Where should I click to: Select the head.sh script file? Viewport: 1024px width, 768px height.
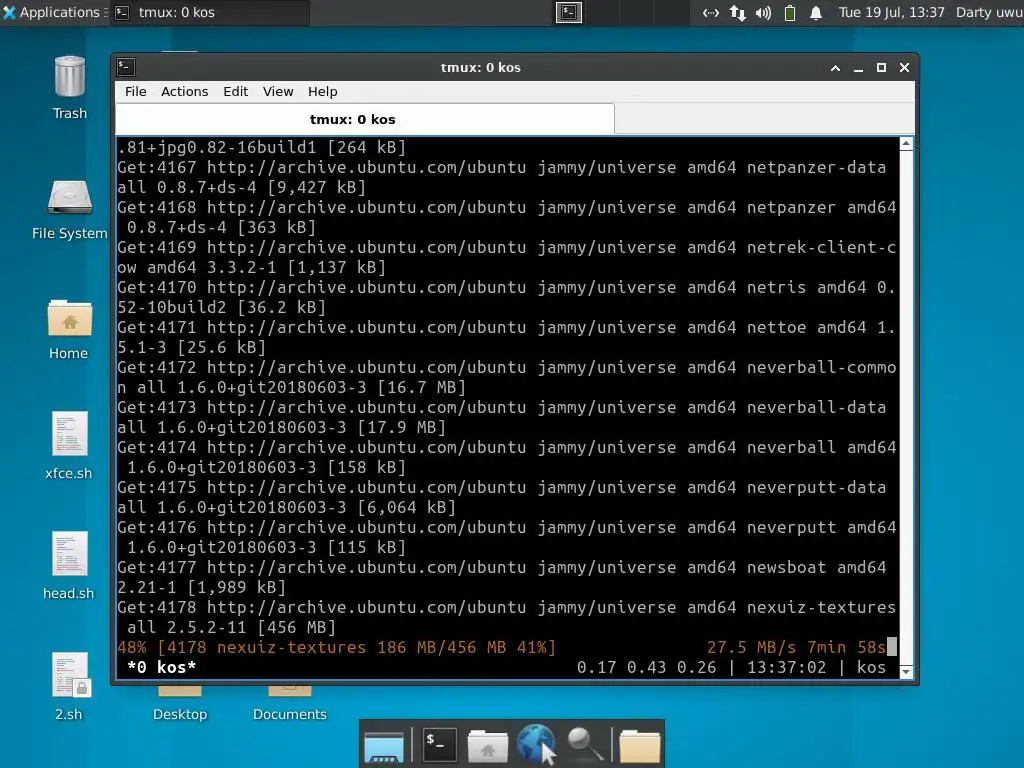tap(69, 554)
